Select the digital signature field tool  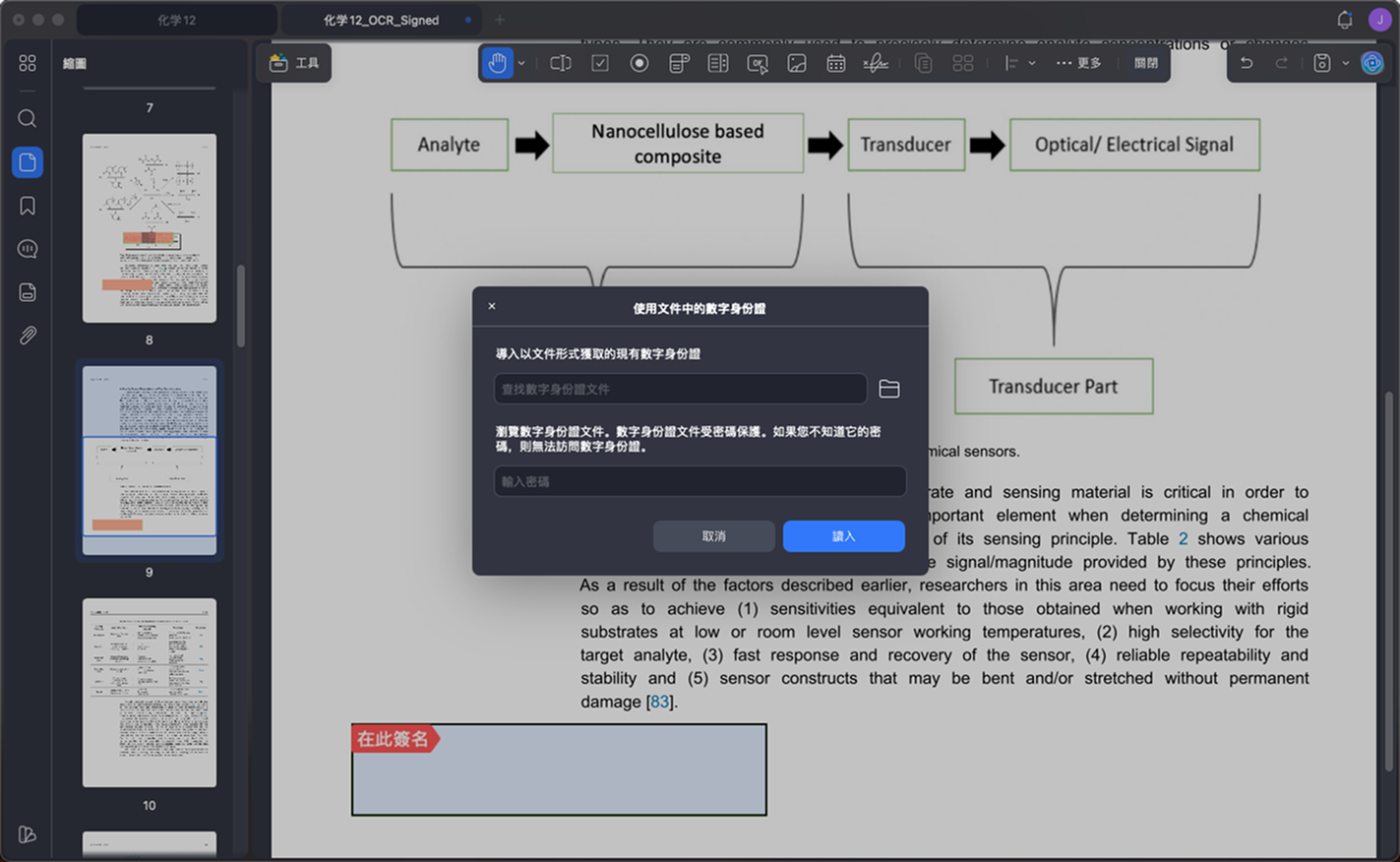pos(876,63)
